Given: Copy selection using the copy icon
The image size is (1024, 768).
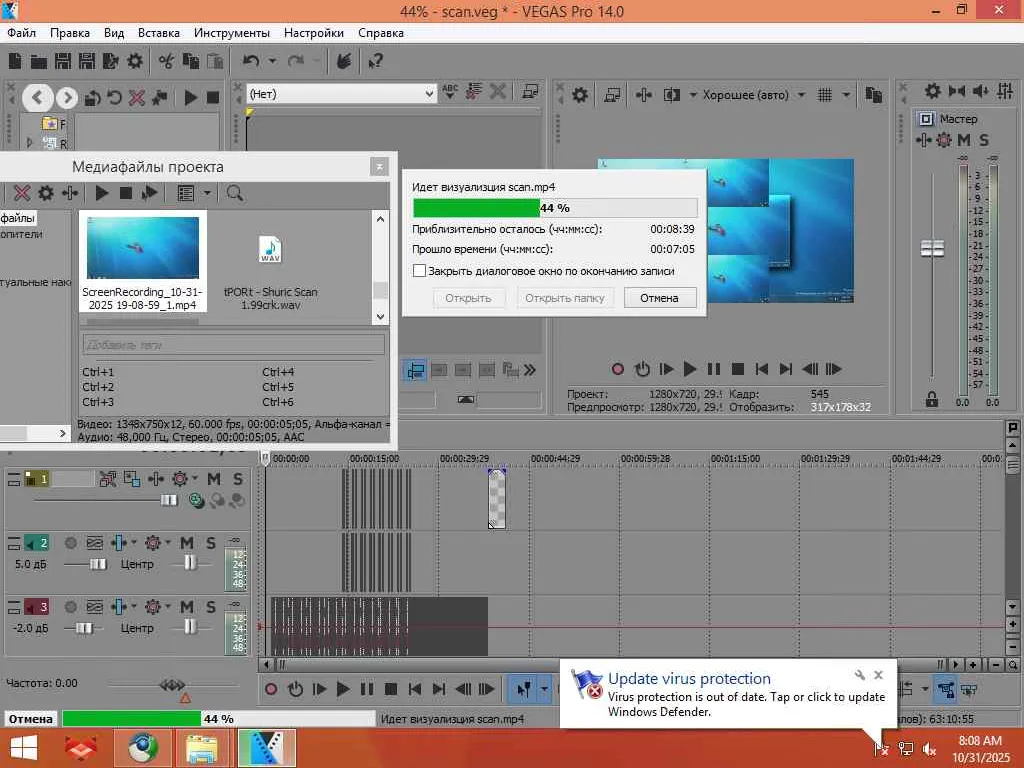Looking at the screenshot, I should (x=191, y=61).
